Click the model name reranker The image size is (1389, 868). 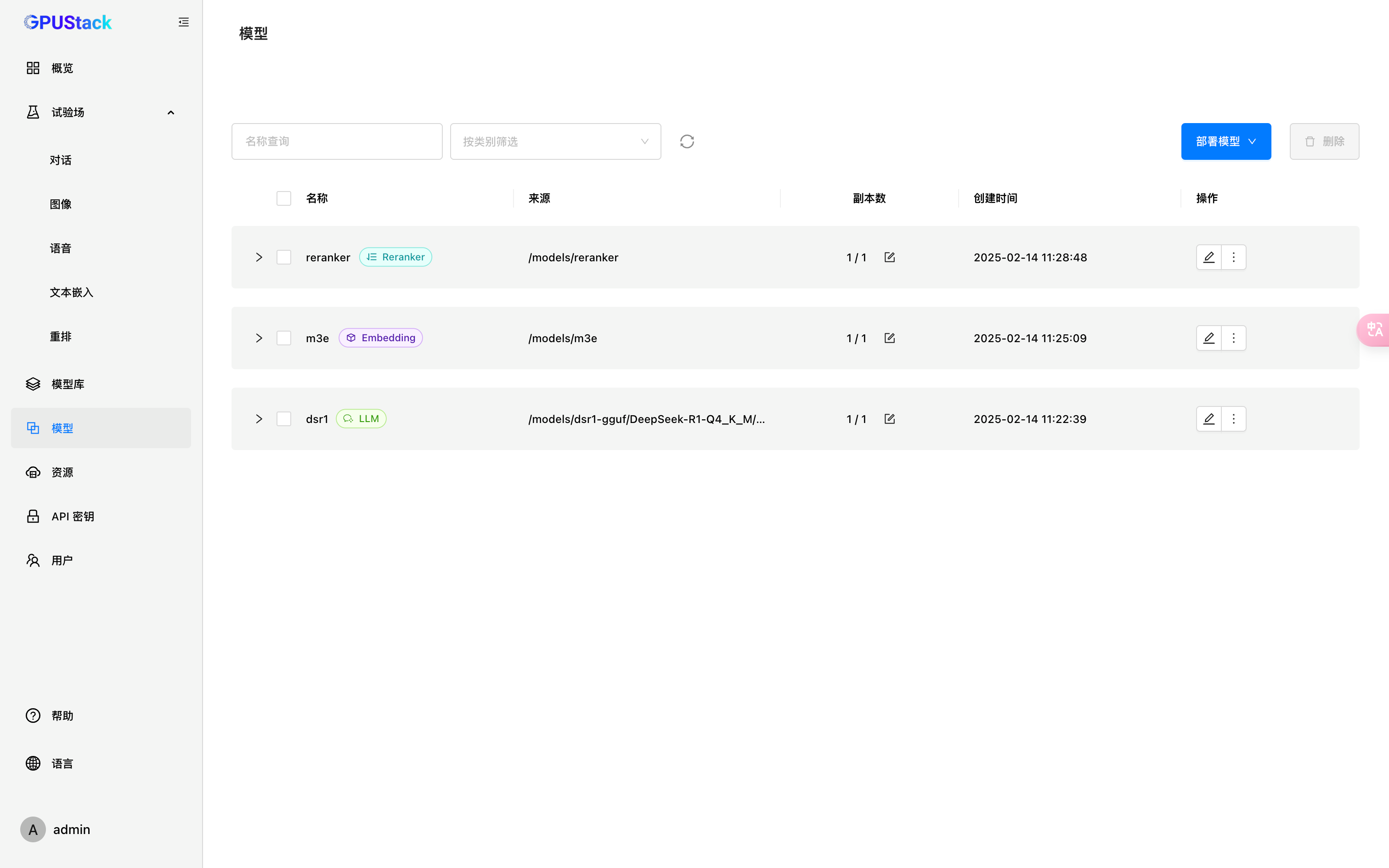(328, 258)
